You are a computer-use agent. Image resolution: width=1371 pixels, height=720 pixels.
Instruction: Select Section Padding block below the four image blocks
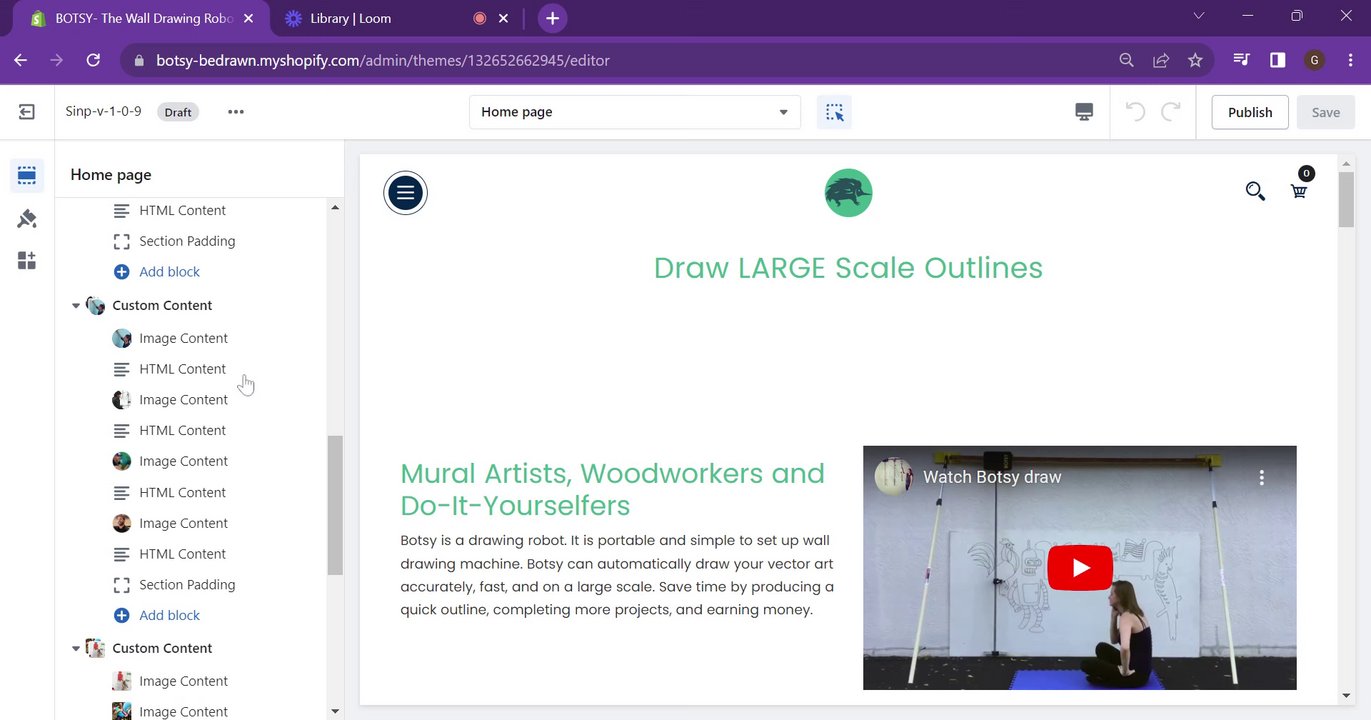coord(187,585)
